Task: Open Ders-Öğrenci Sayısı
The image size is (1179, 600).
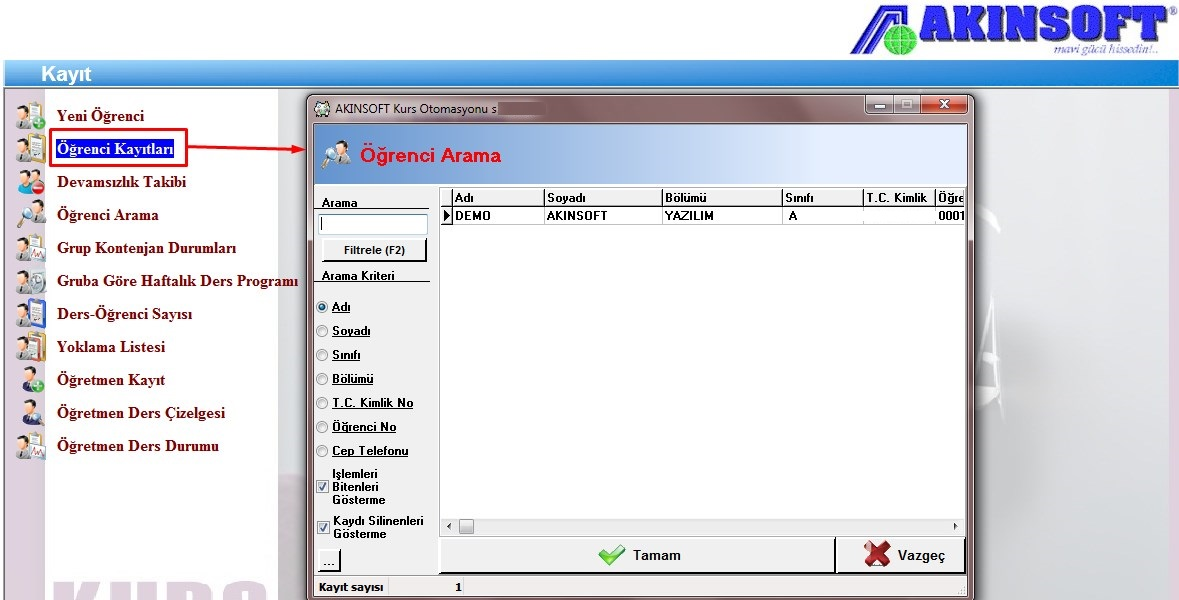Action: (125, 314)
